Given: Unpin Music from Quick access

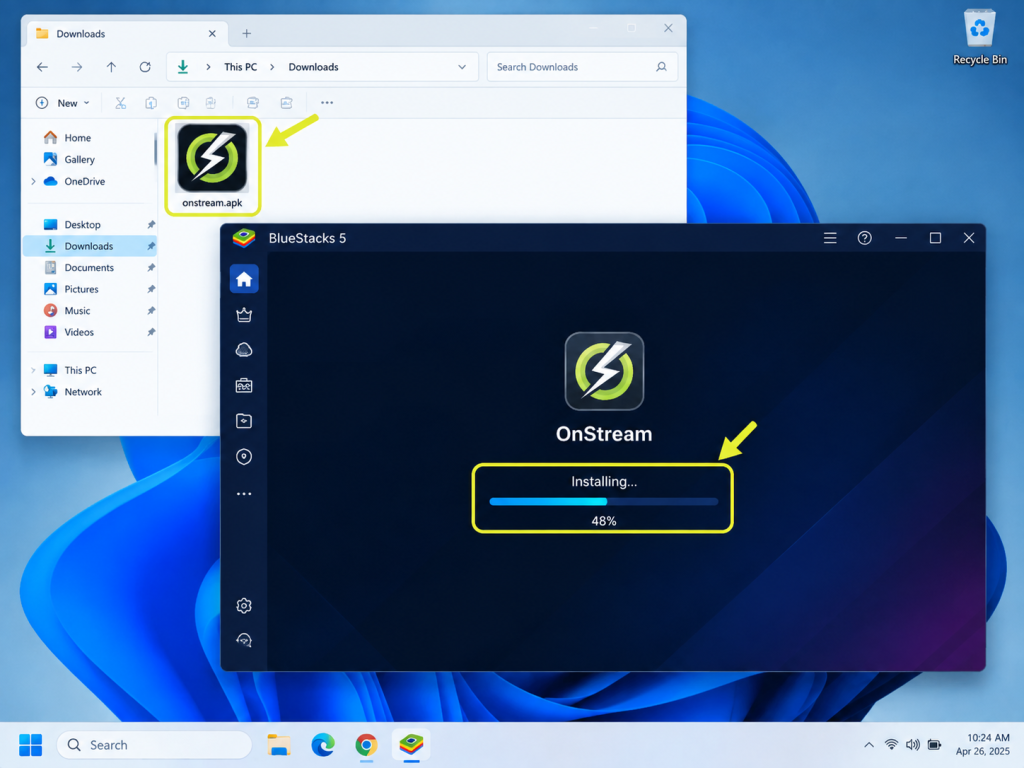Looking at the screenshot, I should click(151, 311).
